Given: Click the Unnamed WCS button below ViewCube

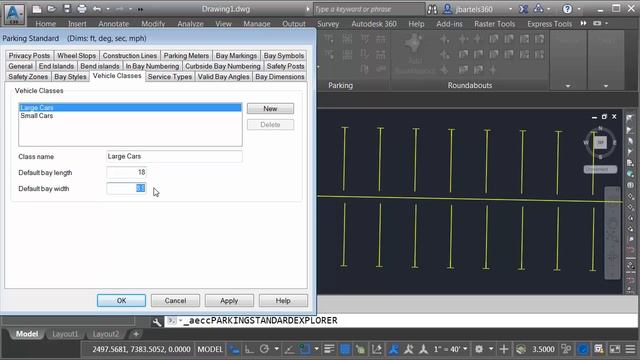Looking at the screenshot, I should (x=600, y=169).
